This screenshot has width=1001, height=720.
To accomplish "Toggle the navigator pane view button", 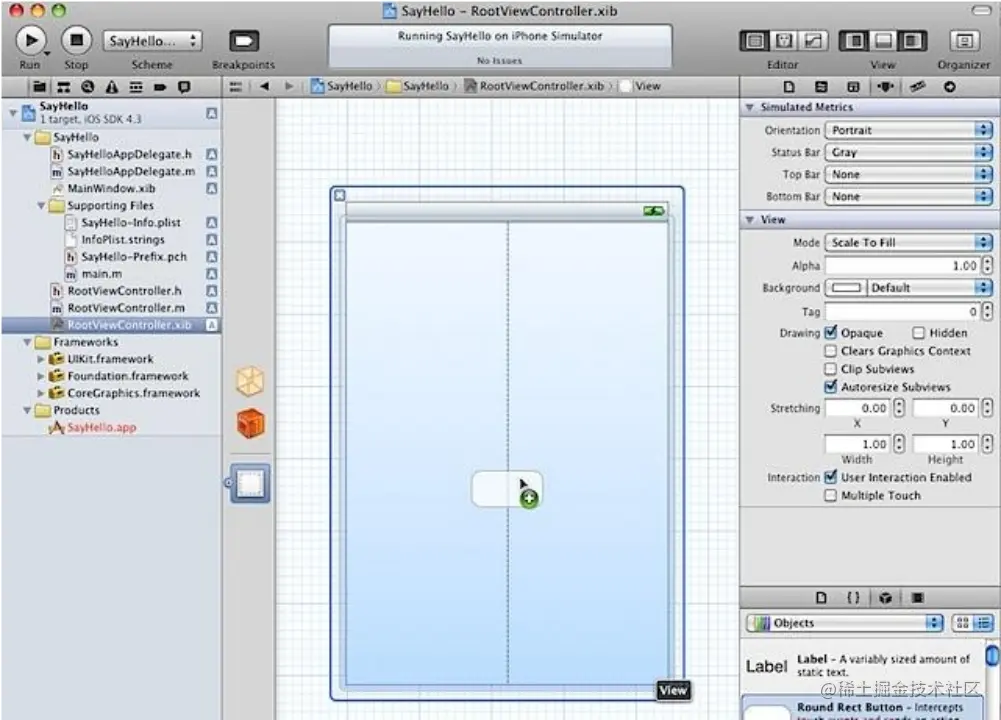I will (854, 41).
